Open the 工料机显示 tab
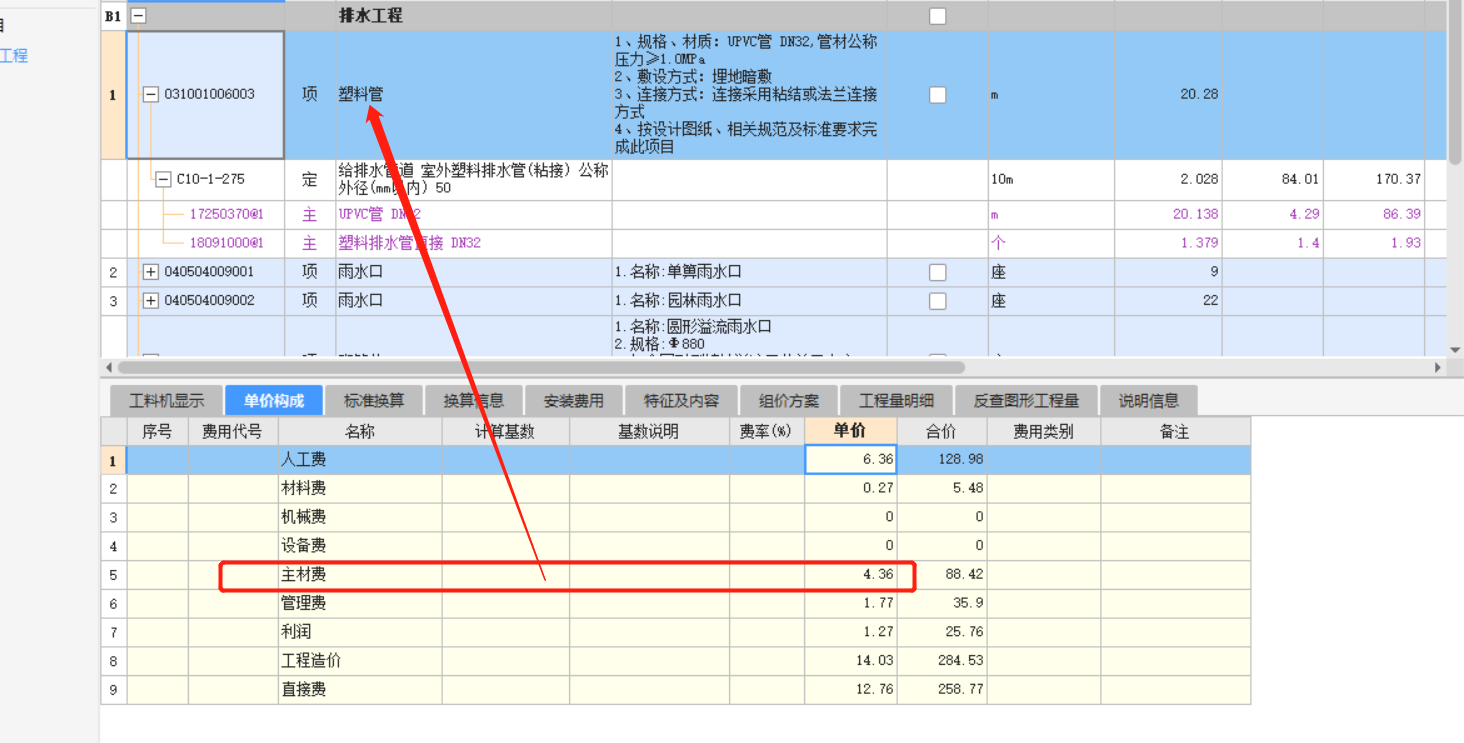 click(x=166, y=400)
